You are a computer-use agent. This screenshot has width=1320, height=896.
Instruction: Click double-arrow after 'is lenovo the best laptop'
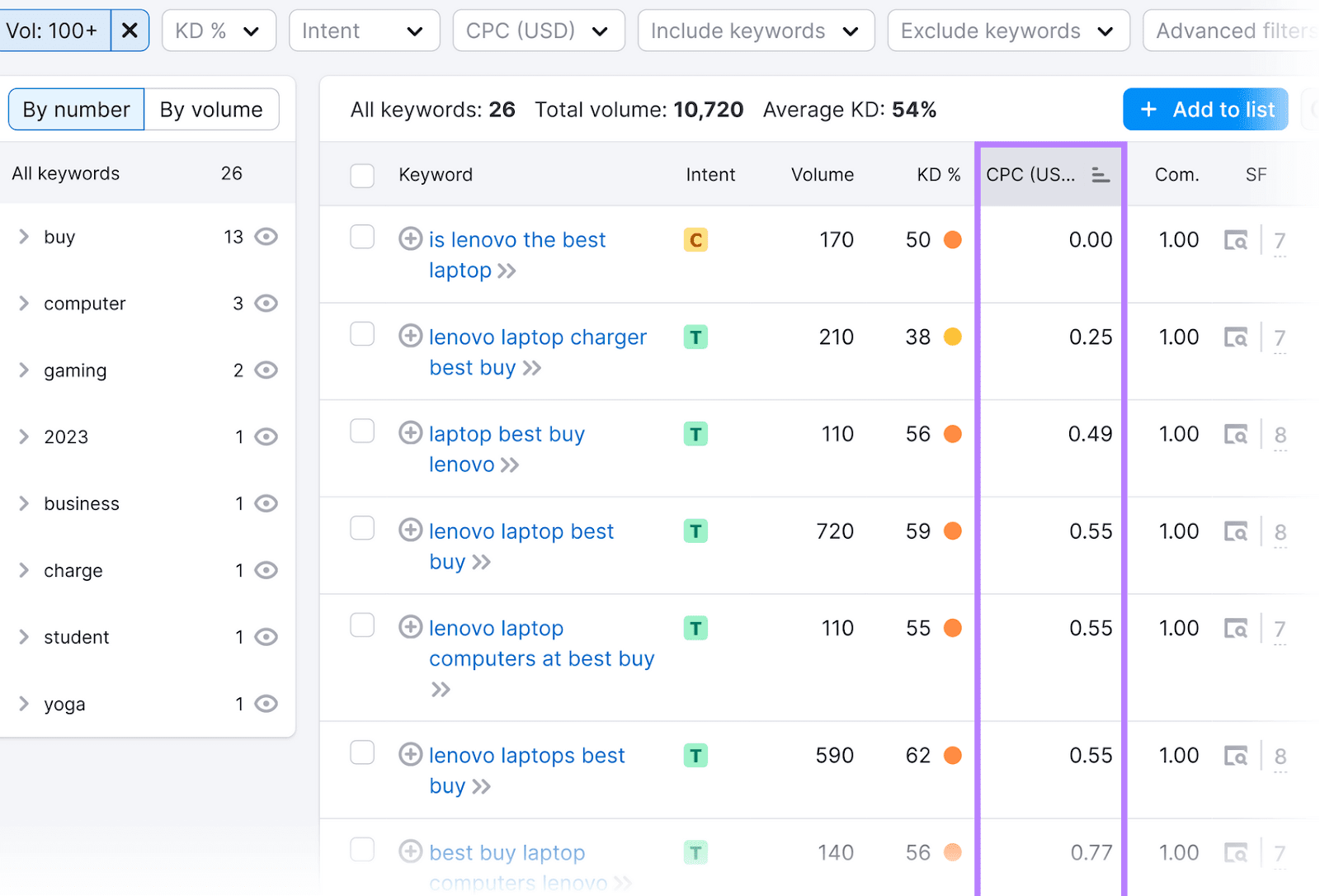tap(507, 271)
